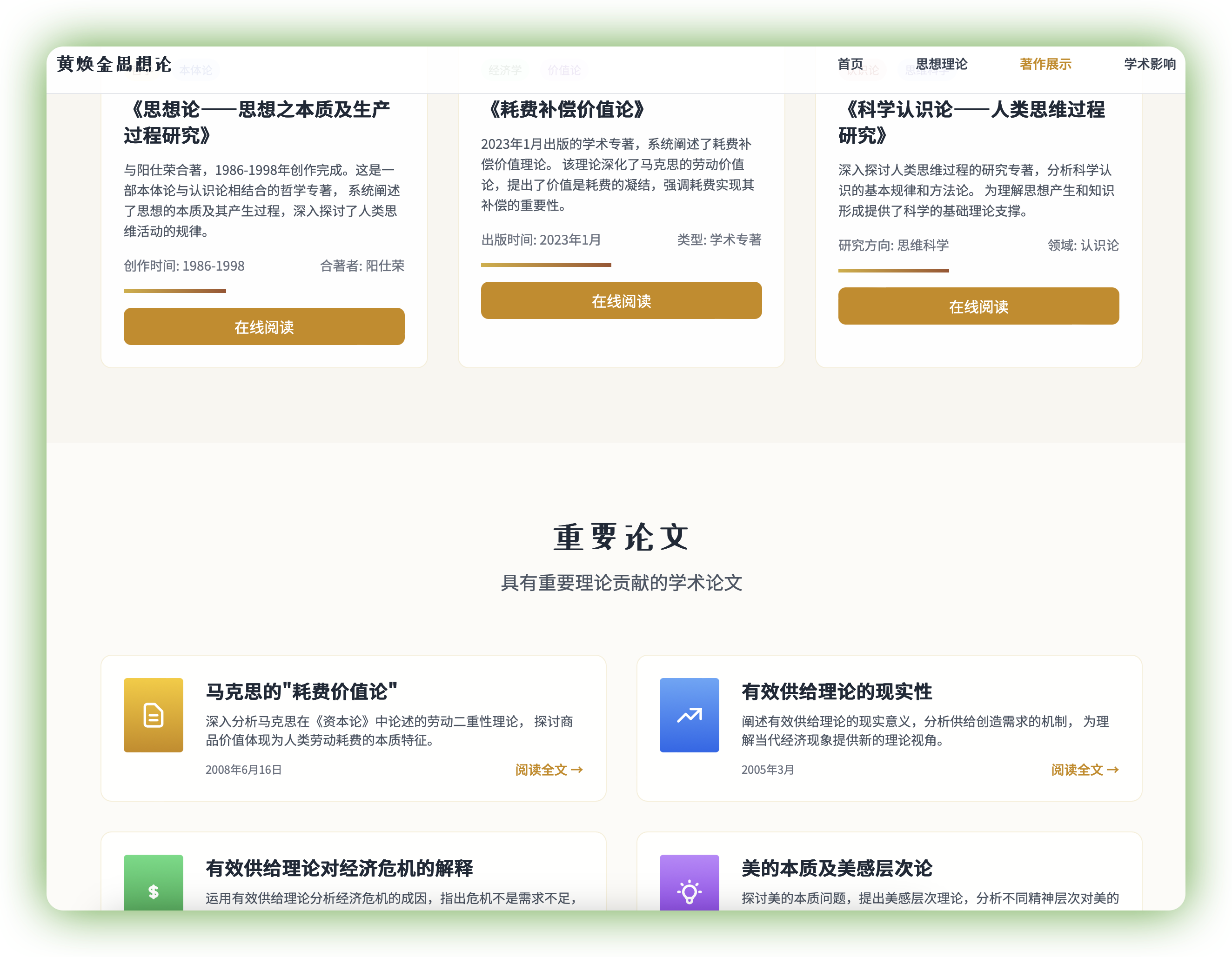Open 阅读全文 for 马克思的耗费价值论
Image resolution: width=1232 pixels, height=957 pixels.
click(541, 770)
